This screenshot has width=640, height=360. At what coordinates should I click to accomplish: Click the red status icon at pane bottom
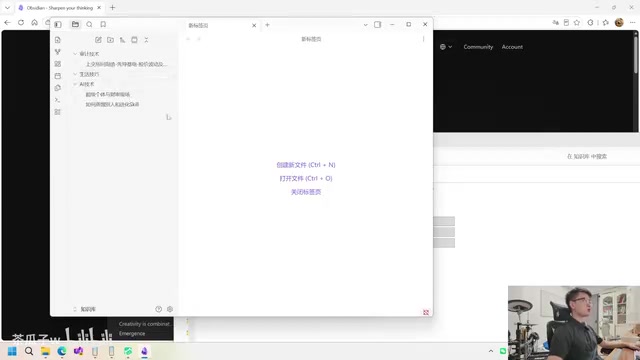click(426, 312)
